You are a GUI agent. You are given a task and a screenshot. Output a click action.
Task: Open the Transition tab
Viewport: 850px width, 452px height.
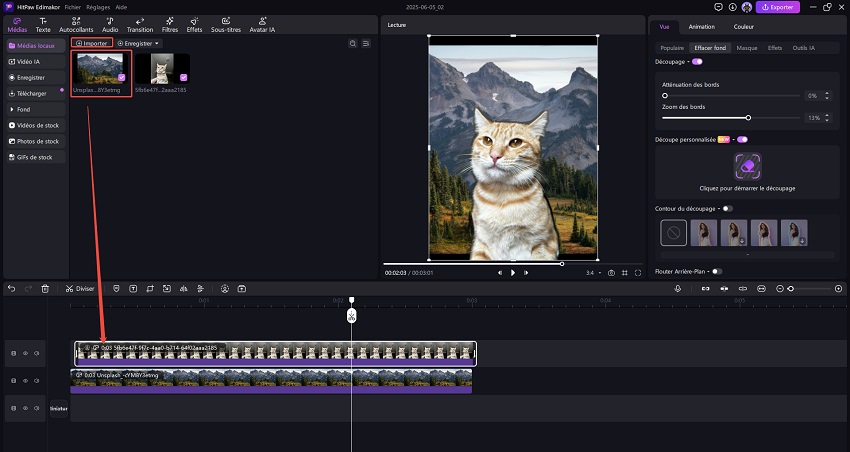tap(140, 25)
